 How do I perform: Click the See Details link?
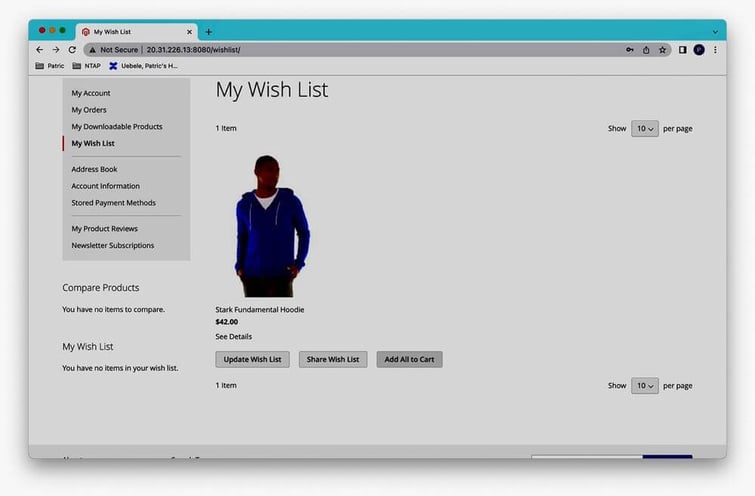pos(233,337)
